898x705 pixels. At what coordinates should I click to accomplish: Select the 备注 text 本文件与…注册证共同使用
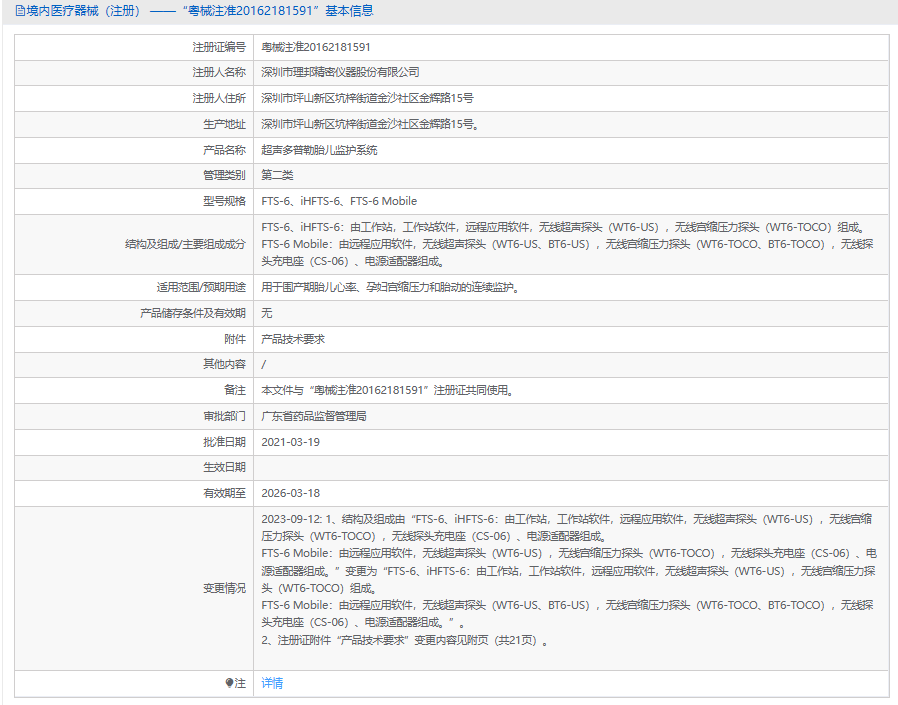(x=387, y=390)
